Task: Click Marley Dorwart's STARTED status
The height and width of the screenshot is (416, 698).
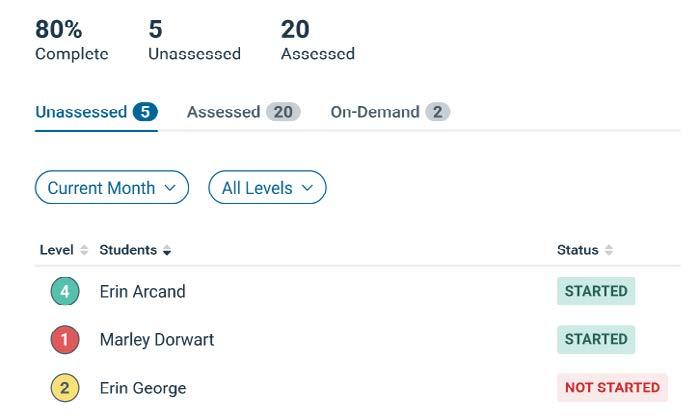Action: (x=596, y=340)
